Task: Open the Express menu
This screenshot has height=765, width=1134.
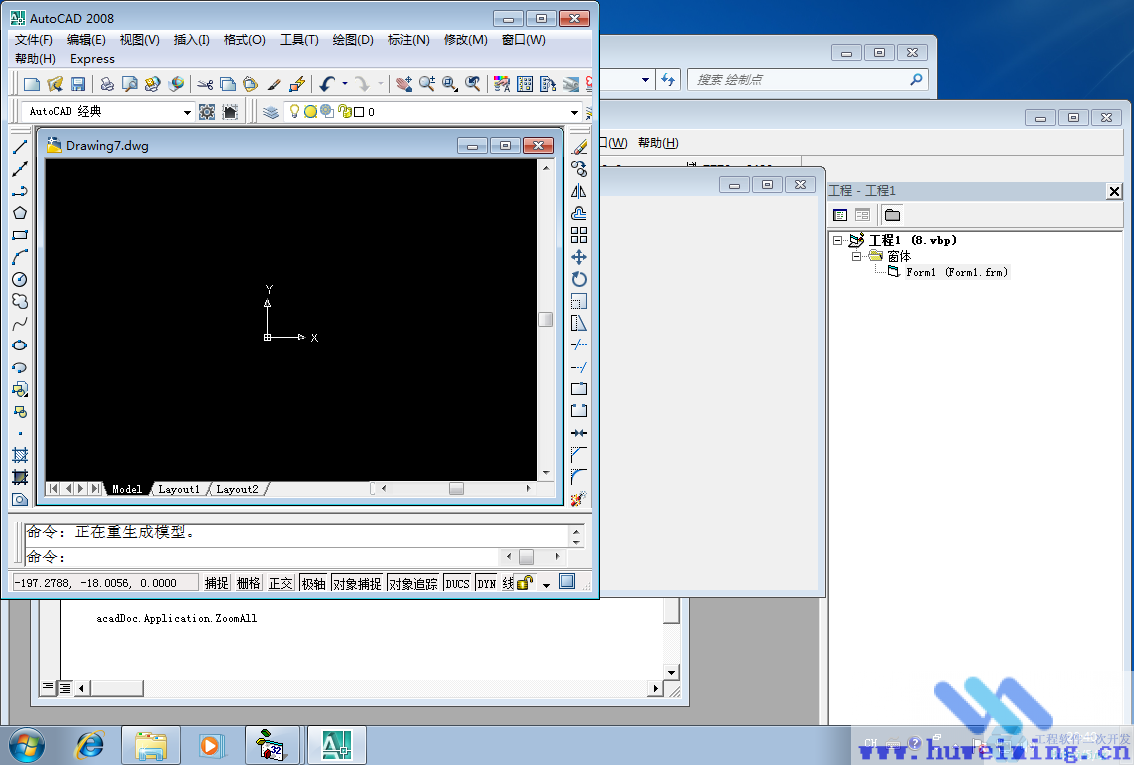Action: point(93,59)
